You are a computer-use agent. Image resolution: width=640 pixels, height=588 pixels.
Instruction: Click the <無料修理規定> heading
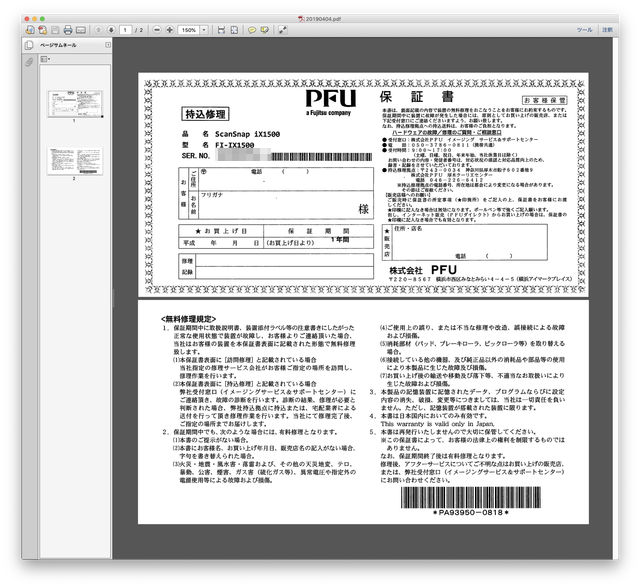188,319
